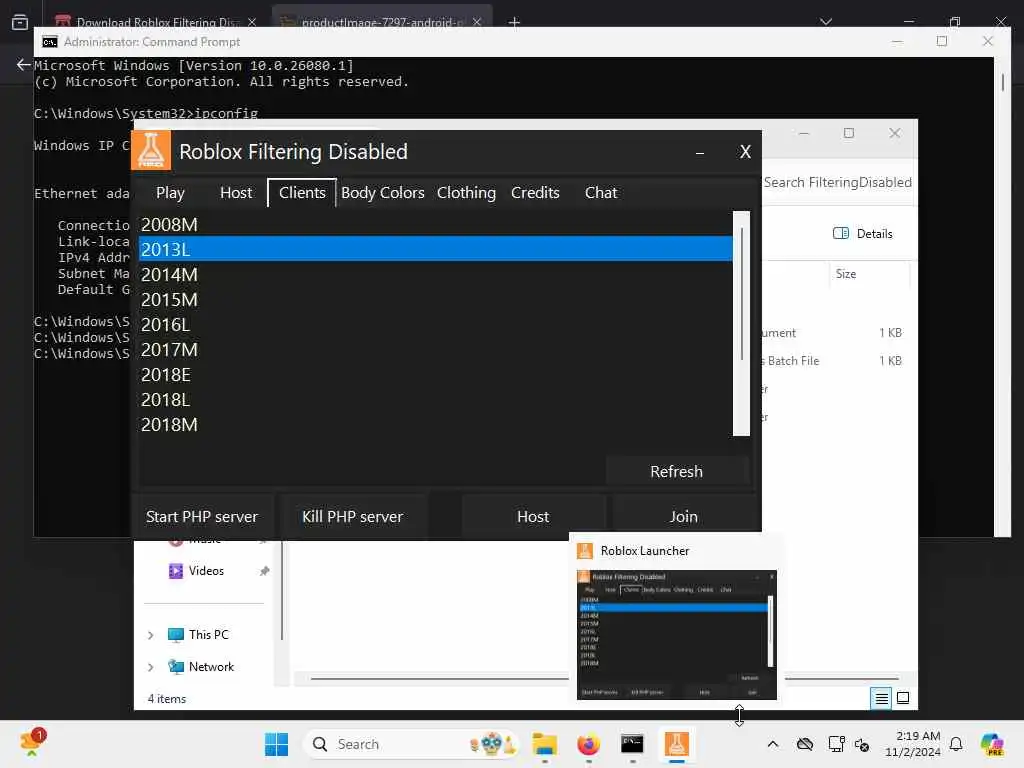Image resolution: width=1024 pixels, height=768 pixels.
Task: Select the 2016L client
Action: (436, 324)
